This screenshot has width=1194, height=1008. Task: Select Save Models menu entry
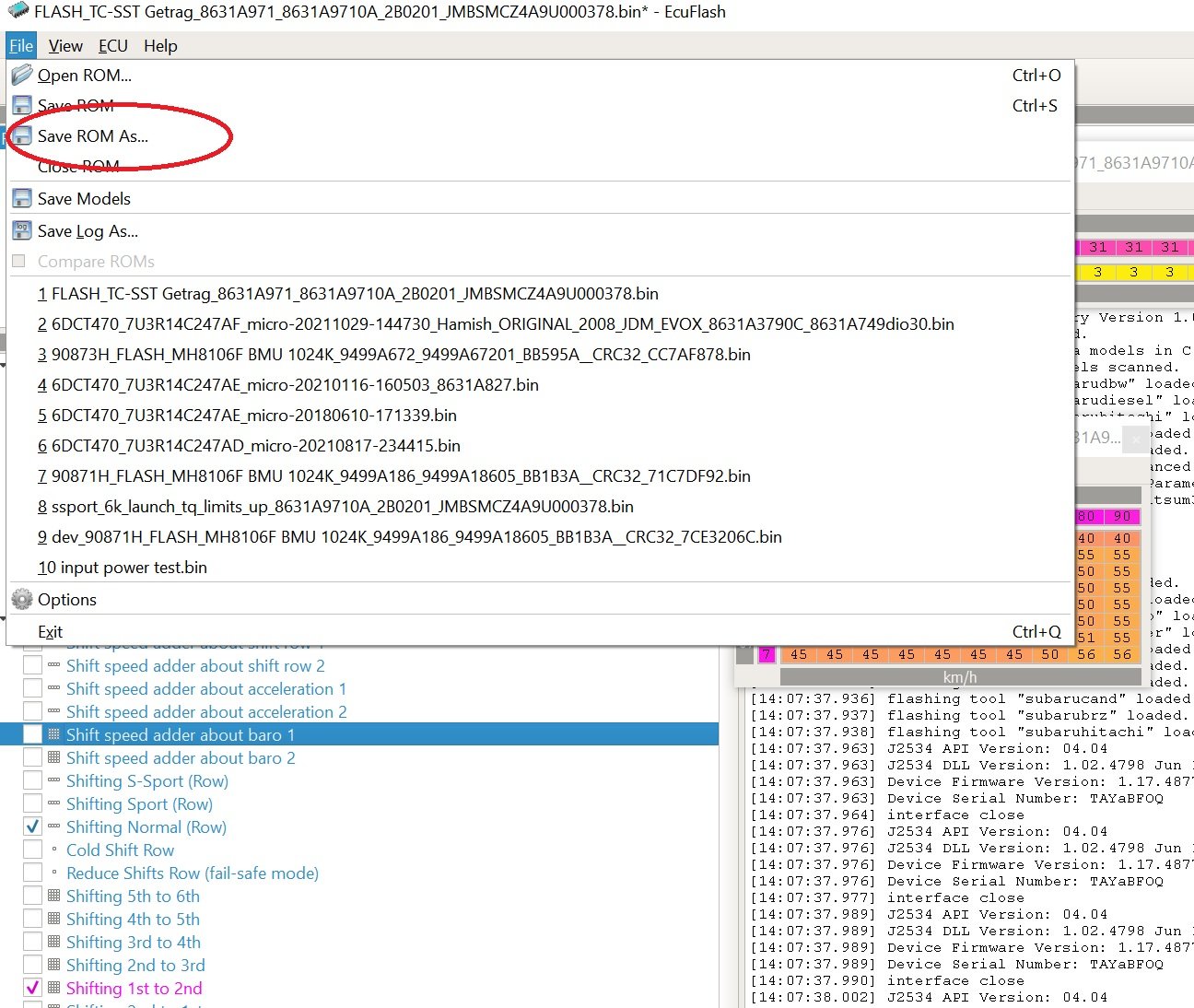point(540,198)
